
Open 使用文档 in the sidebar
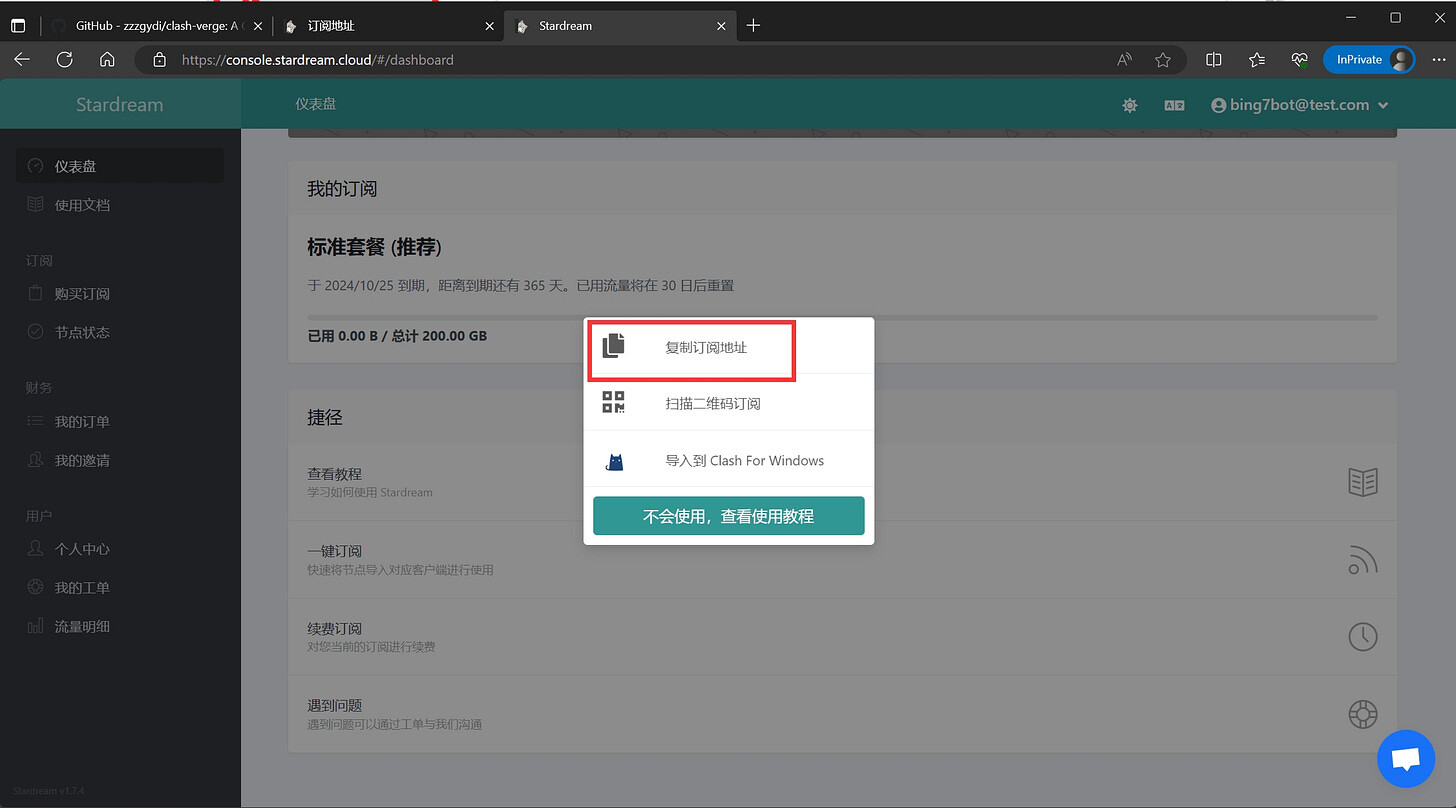coord(120,205)
